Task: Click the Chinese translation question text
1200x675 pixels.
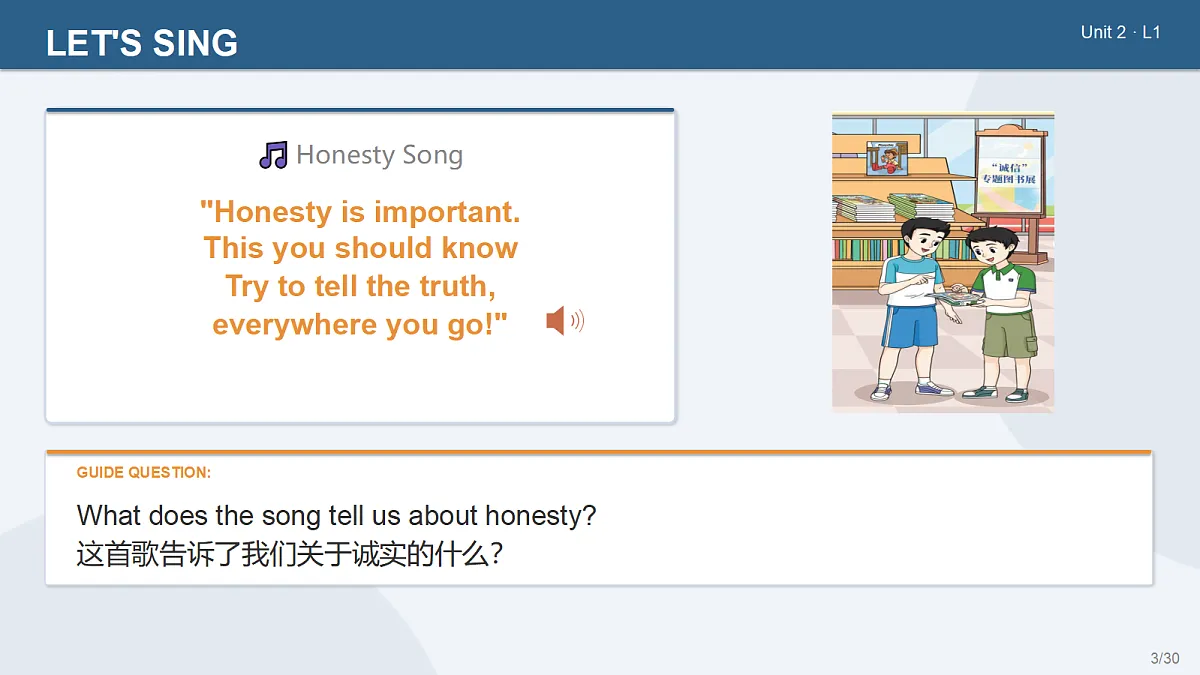Action: click(289, 554)
